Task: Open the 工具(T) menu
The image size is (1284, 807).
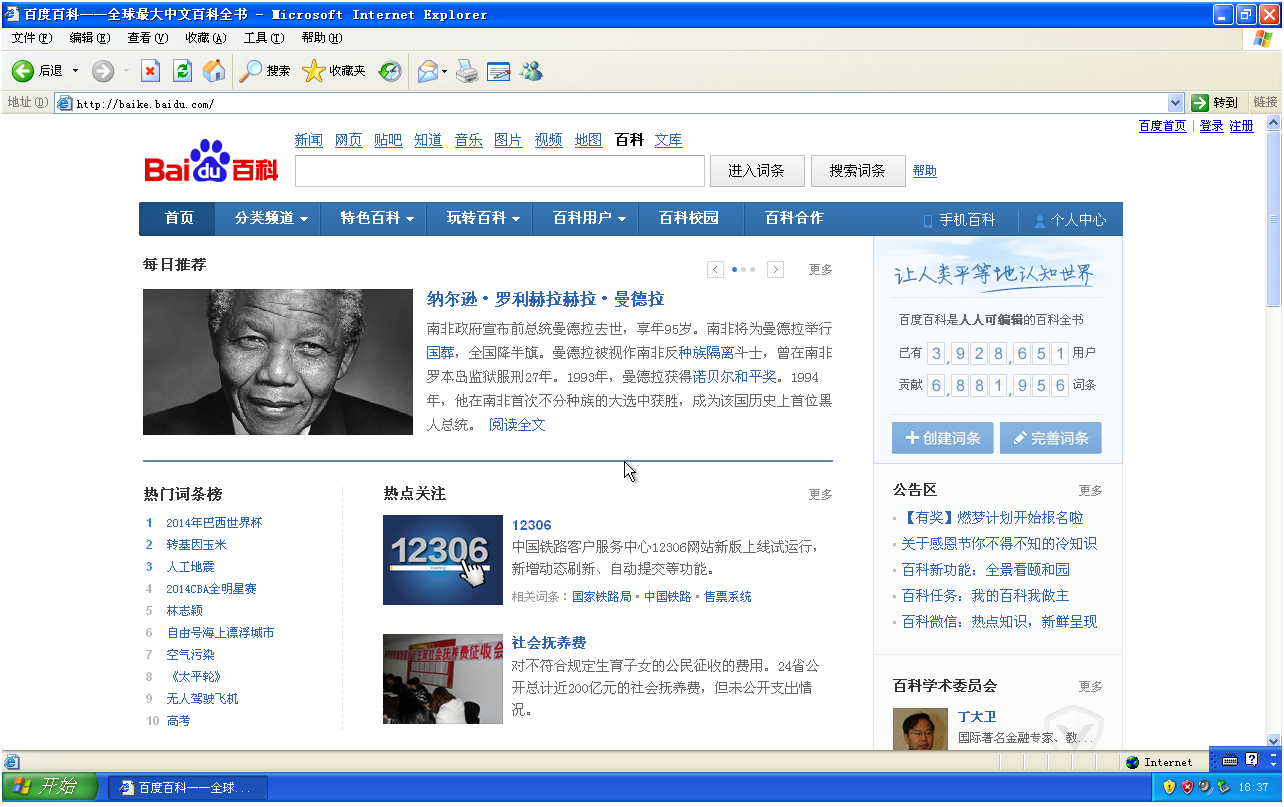Action: [x=264, y=38]
